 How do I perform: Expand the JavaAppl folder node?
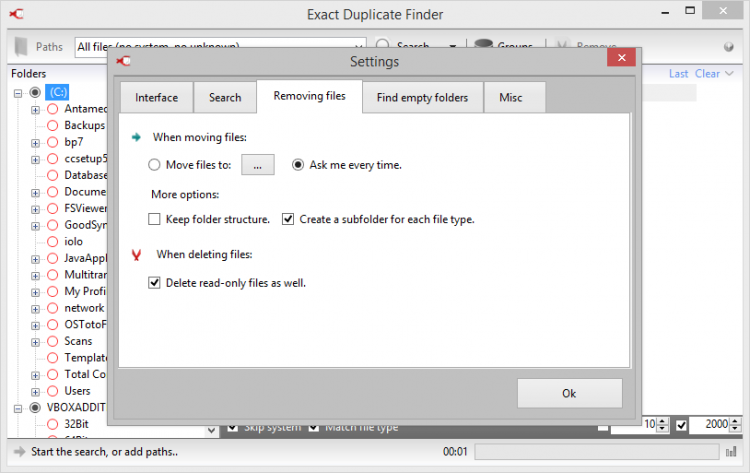point(35,259)
